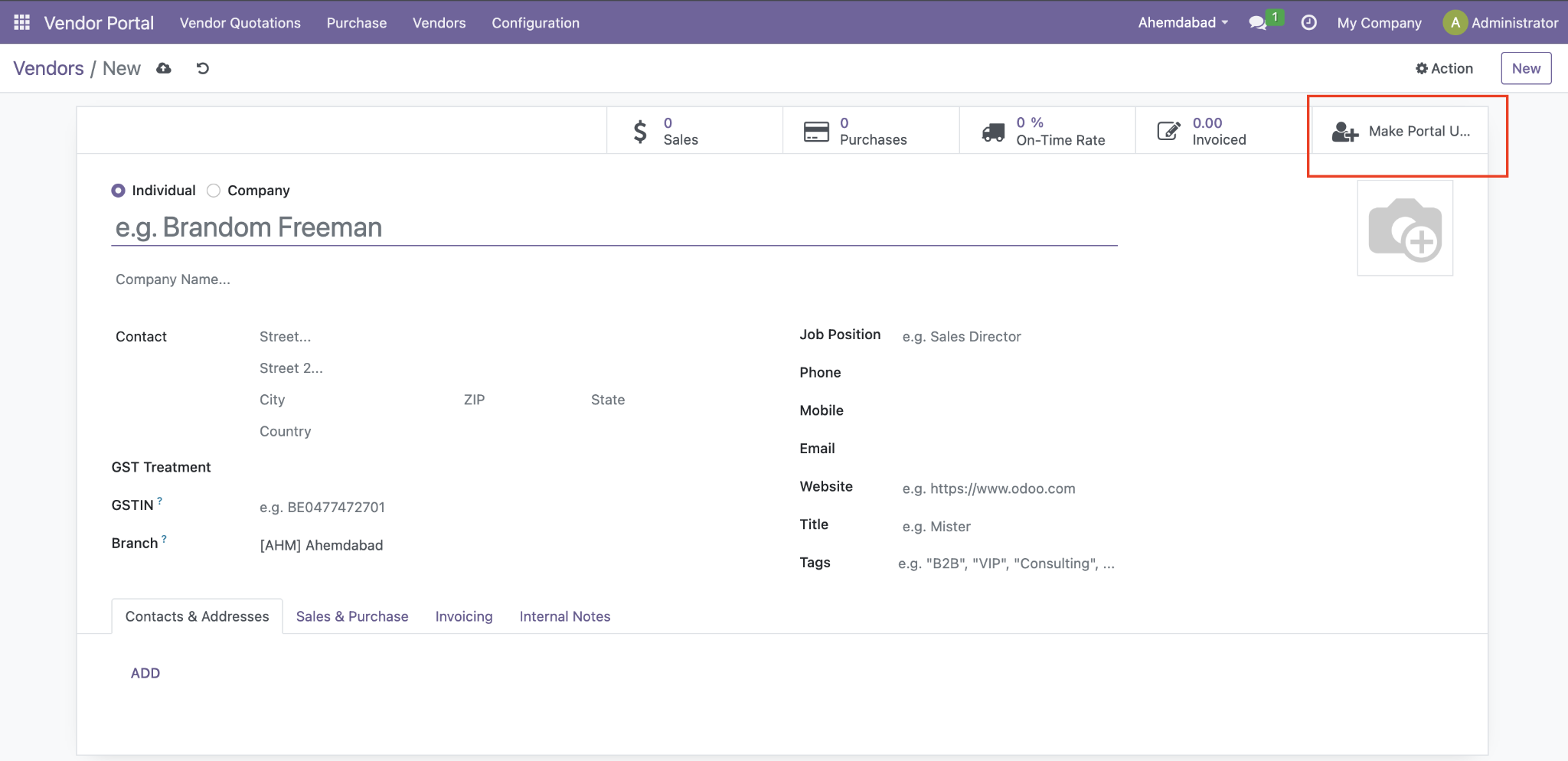Select the Individual radio button
The width and height of the screenshot is (1568, 761).
(118, 191)
